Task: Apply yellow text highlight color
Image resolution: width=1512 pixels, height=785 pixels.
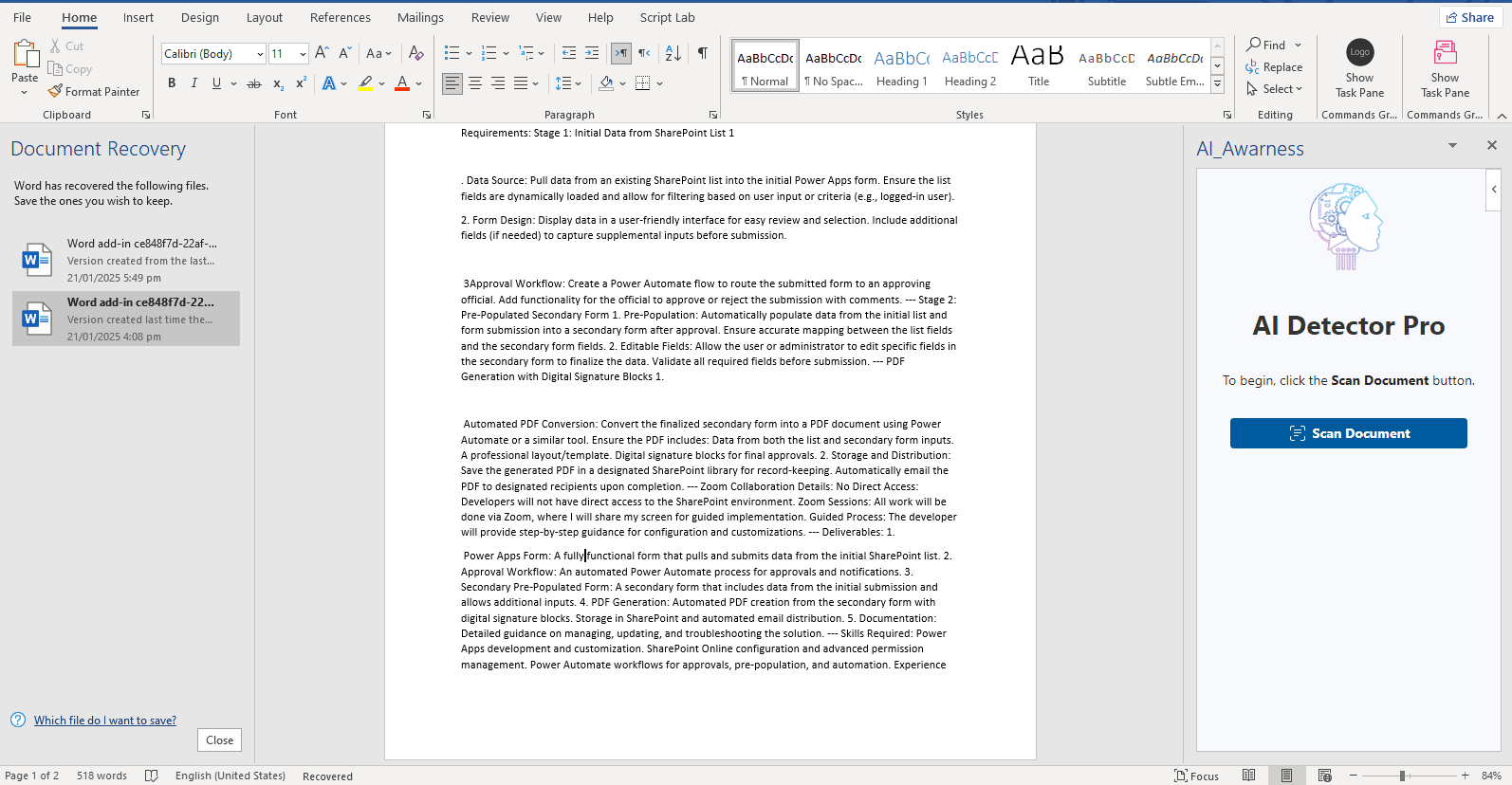Action: (x=365, y=83)
